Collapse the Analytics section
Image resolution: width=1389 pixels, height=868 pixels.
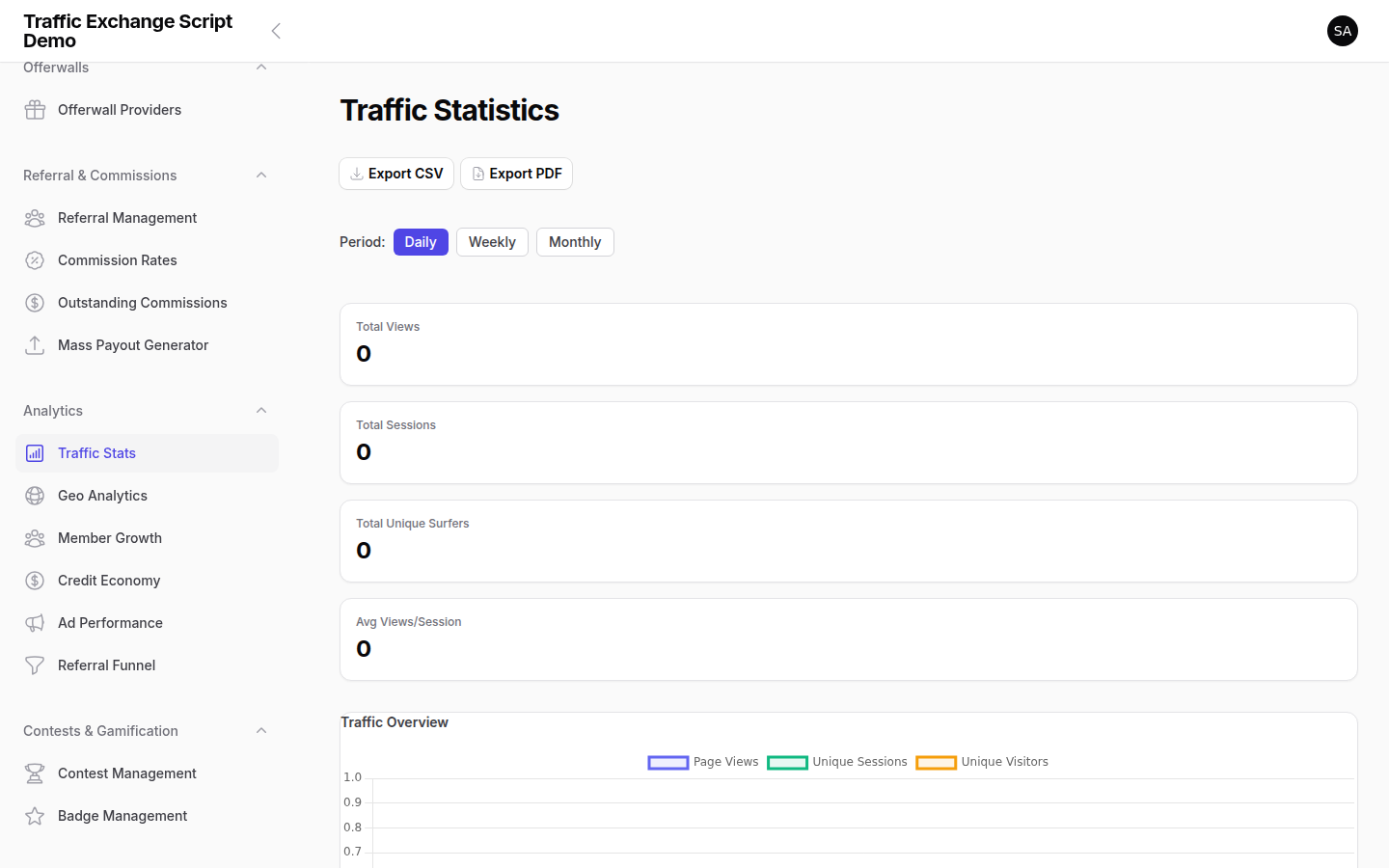(260, 410)
